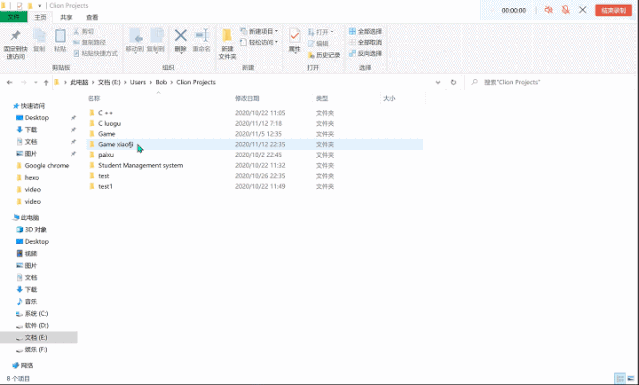
Task: Click the 重命名 rename icon
Action: coord(202,35)
